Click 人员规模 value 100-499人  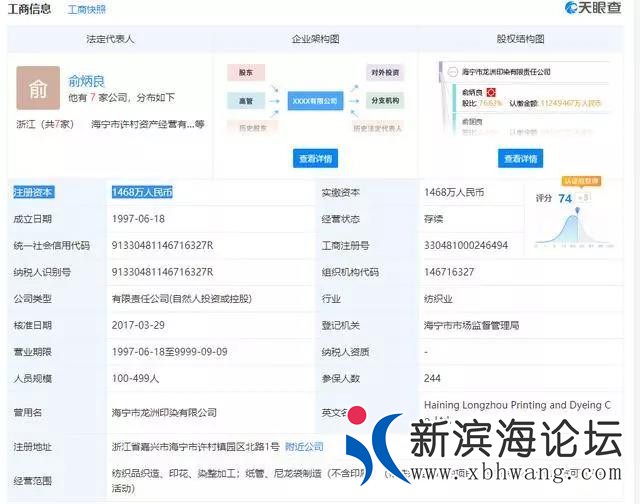(136, 378)
